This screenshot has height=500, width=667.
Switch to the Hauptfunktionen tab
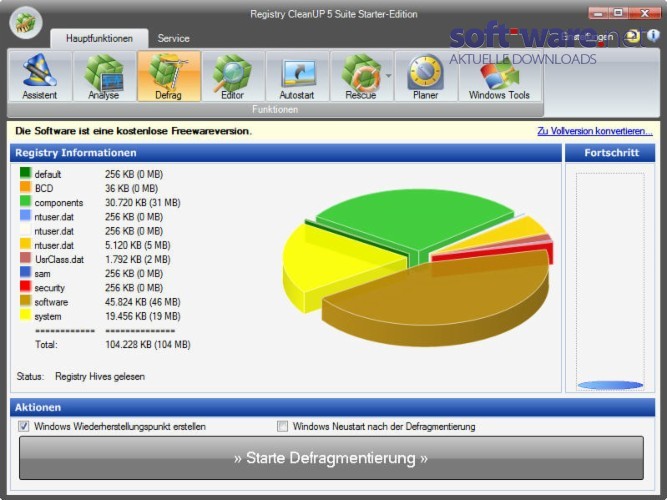tap(99, 38)
